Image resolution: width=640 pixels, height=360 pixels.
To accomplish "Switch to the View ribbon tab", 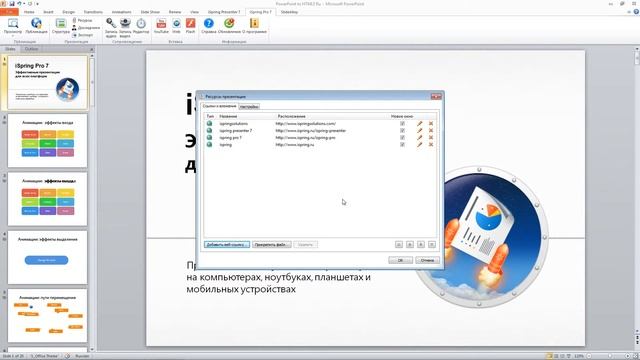I will tap(194, 12).
